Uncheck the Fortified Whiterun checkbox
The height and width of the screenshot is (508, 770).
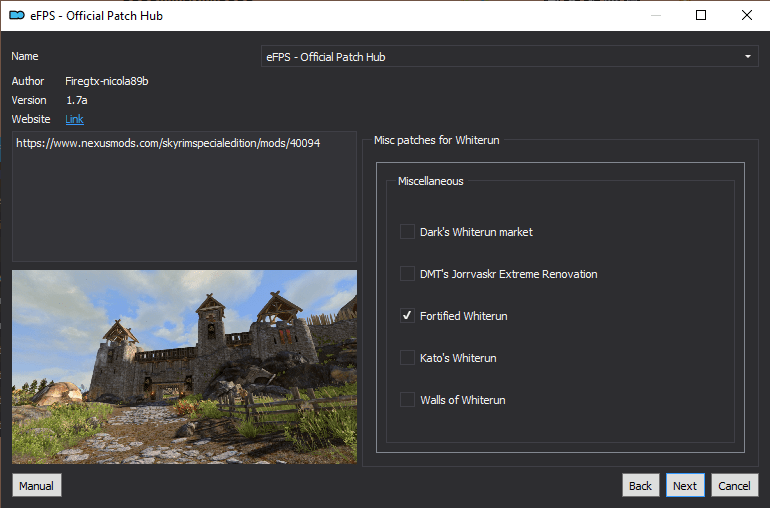tap(407, 315)
